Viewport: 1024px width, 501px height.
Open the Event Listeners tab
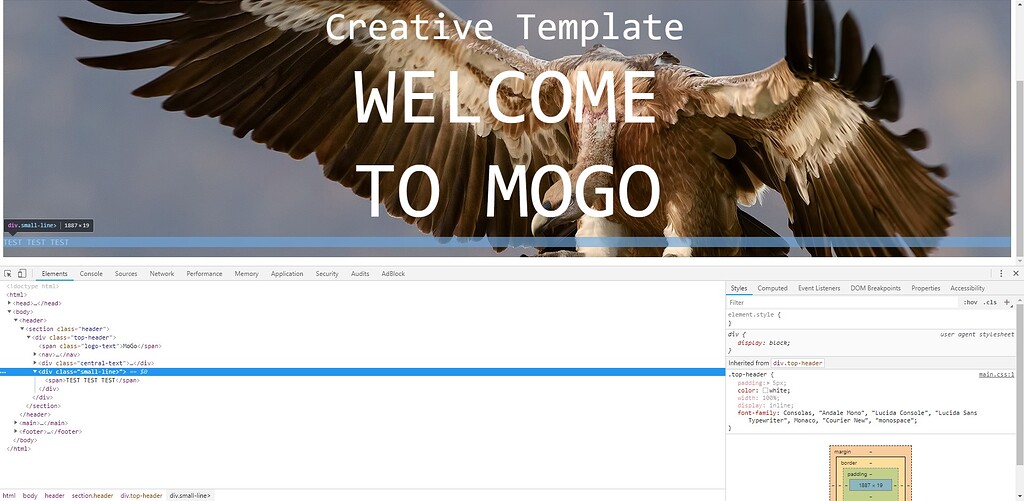click(818, 288)
